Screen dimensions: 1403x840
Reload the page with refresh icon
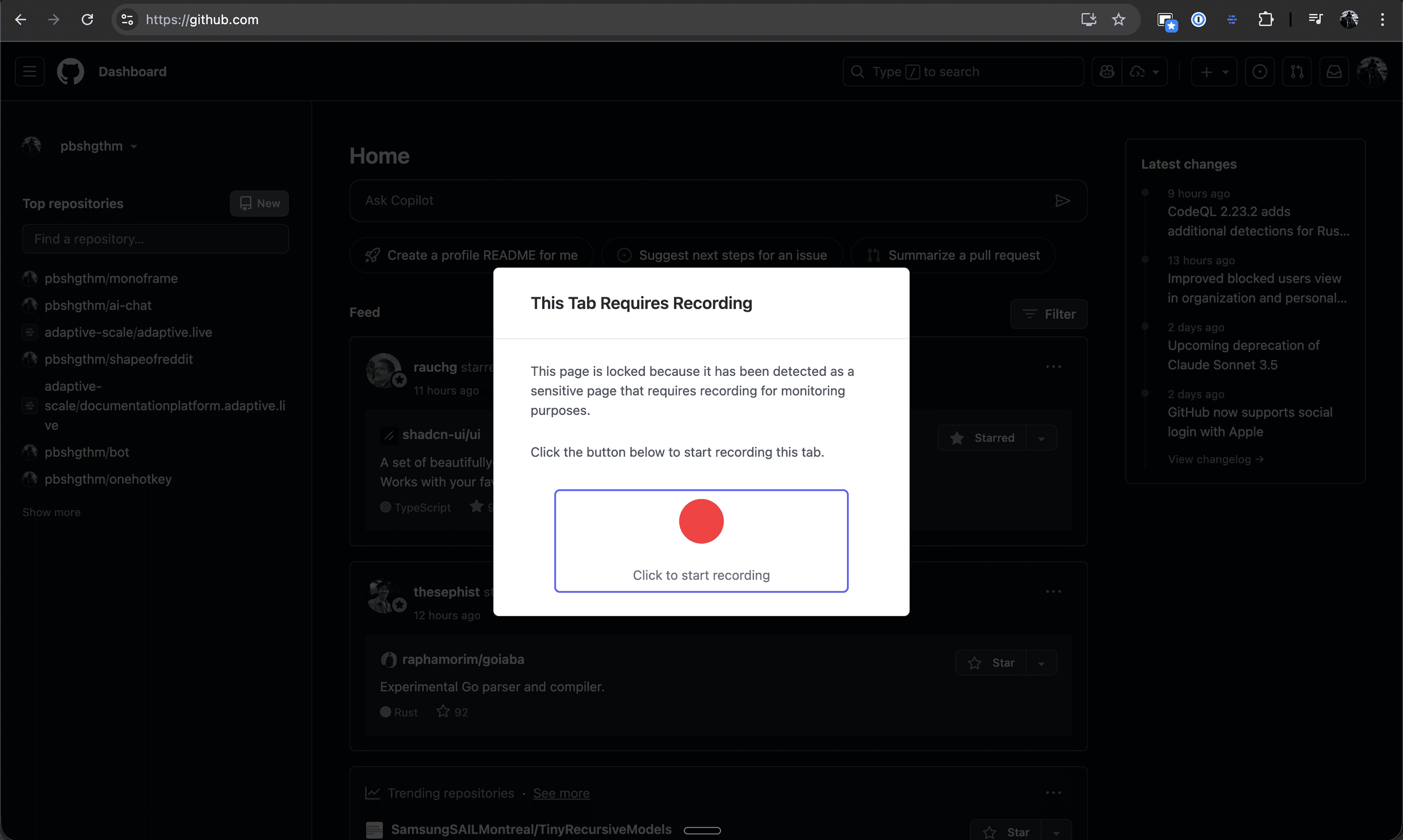click(x=87, y=20)
